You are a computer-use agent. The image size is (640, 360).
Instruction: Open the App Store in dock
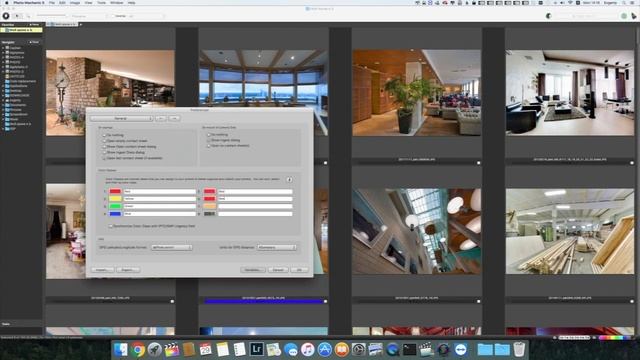(x=325, y=350)
